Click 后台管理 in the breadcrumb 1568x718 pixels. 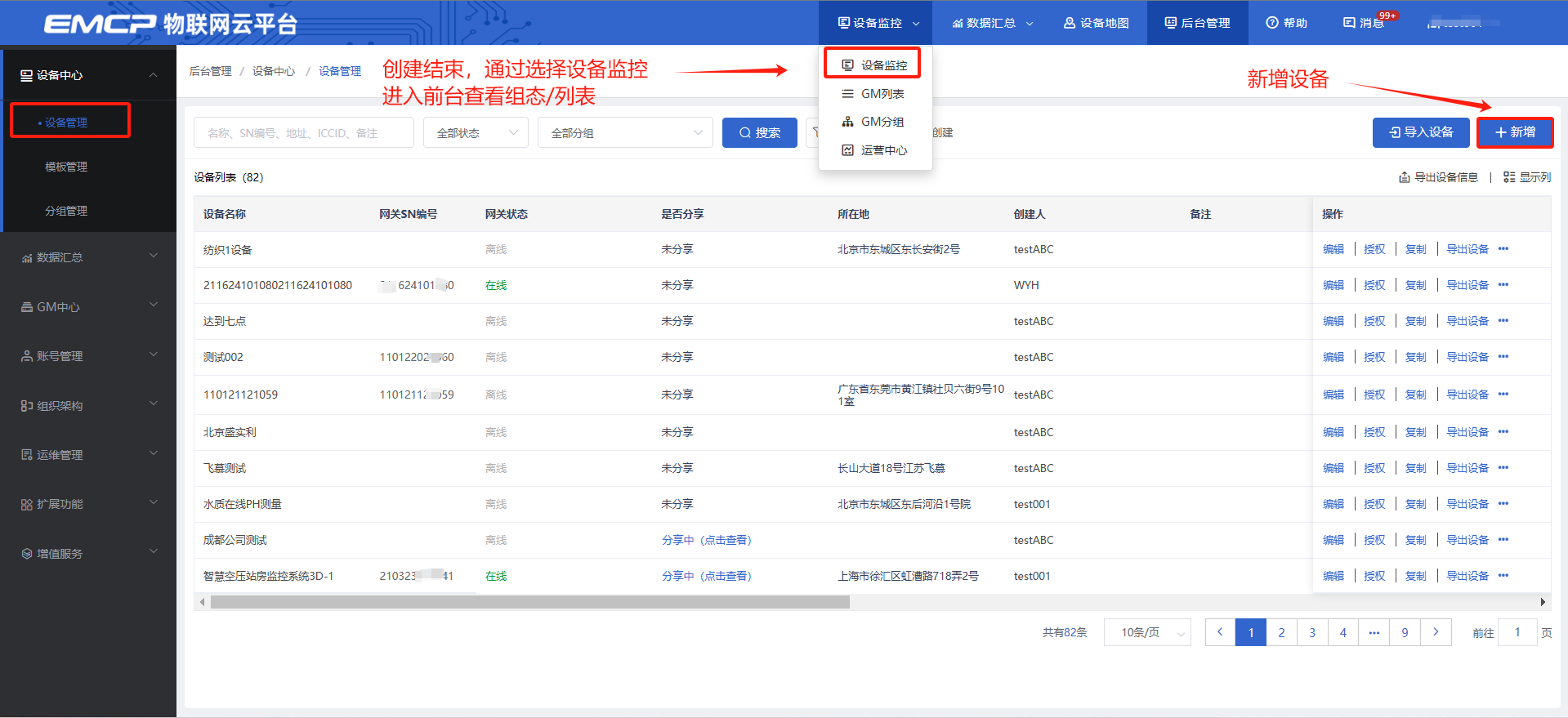tap(210, 71)
